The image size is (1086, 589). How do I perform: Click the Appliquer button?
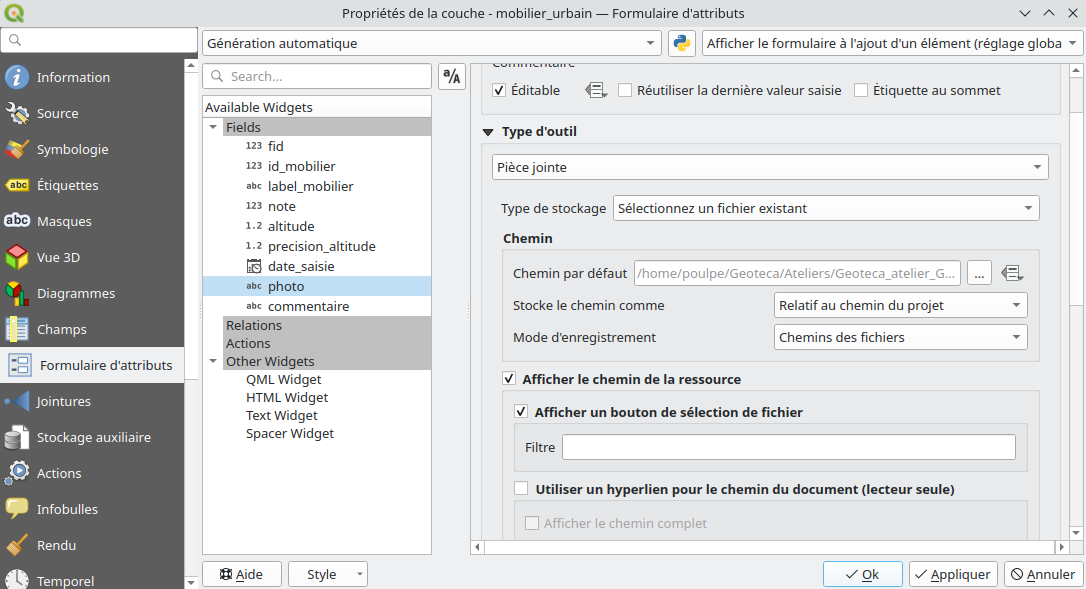tap(953, 574)
